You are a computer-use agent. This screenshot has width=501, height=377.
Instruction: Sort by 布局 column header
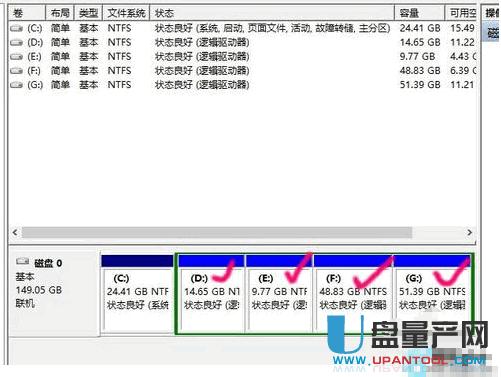(60, 13)
